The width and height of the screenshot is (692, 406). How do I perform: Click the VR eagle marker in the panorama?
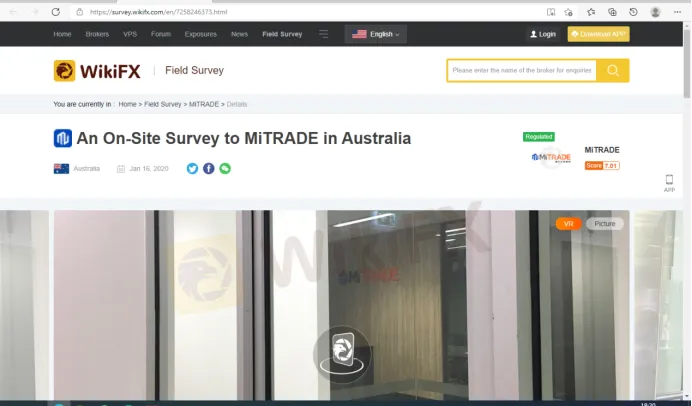(342, 354)
